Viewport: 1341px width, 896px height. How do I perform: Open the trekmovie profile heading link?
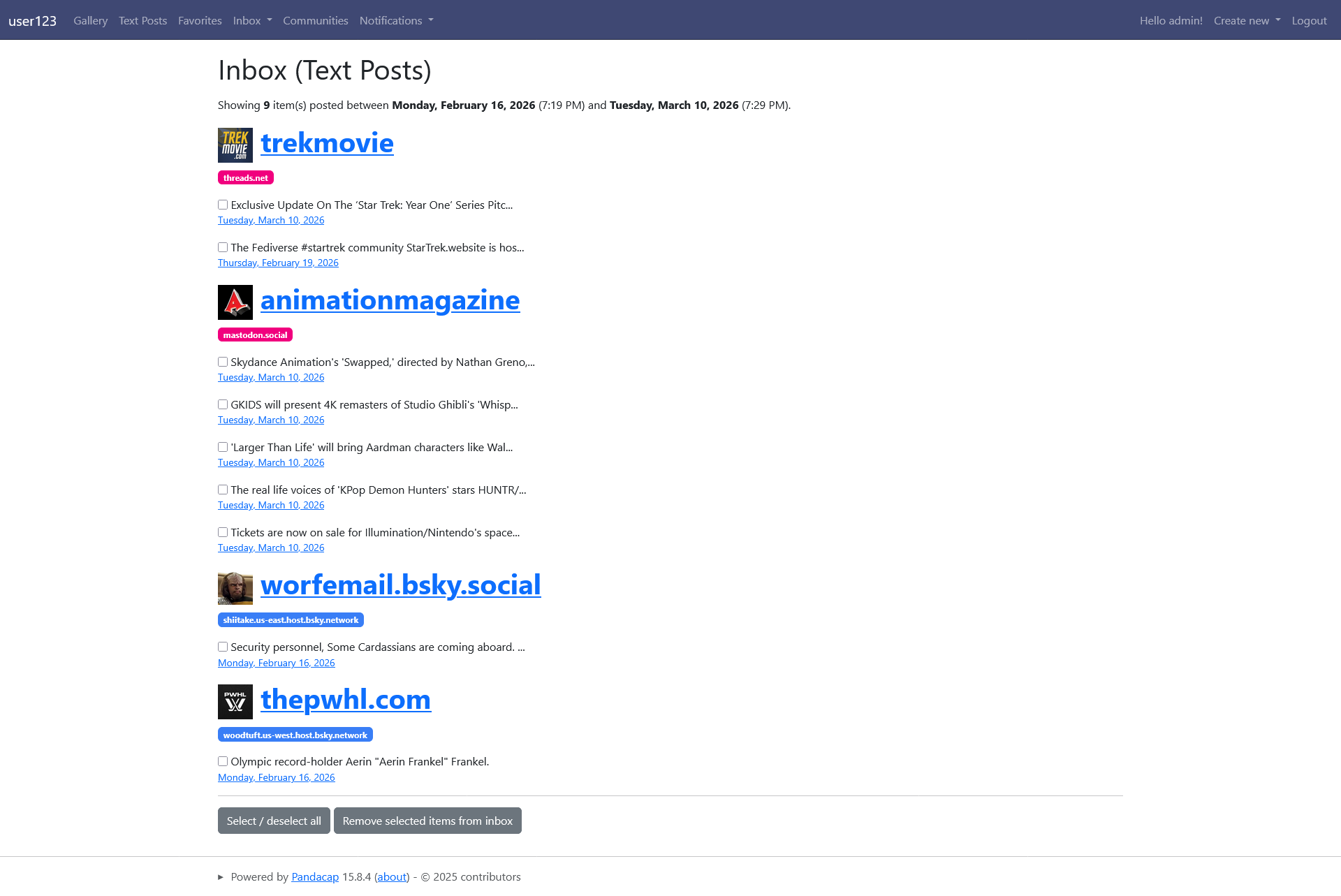tap(327, 143)
